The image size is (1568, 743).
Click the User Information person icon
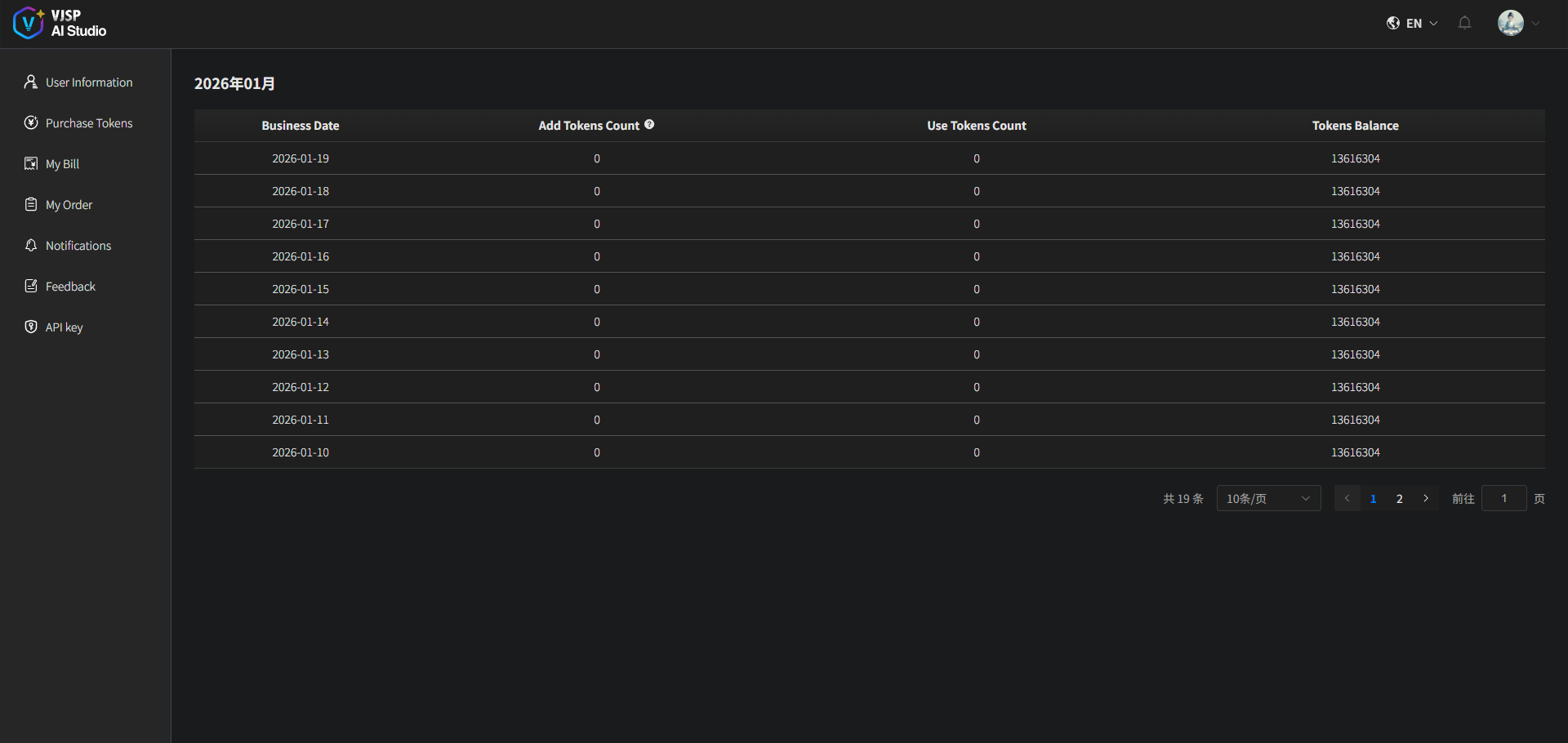pos(31,82)
